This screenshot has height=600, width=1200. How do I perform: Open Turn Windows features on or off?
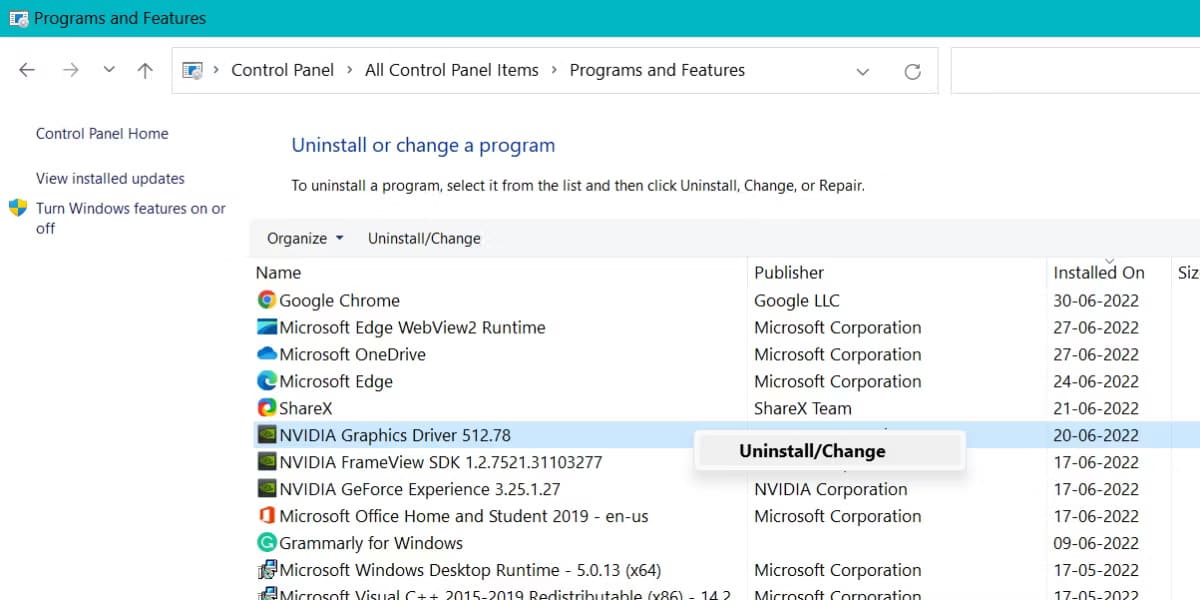(x=131, y=218)
